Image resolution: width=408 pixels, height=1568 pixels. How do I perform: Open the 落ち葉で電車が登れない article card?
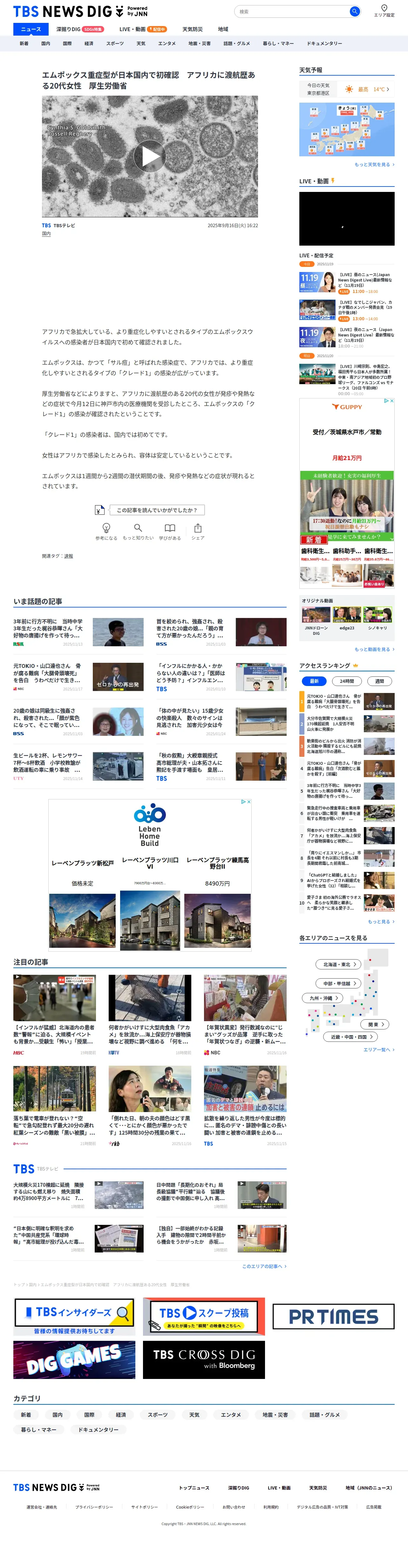point(54,1105)
